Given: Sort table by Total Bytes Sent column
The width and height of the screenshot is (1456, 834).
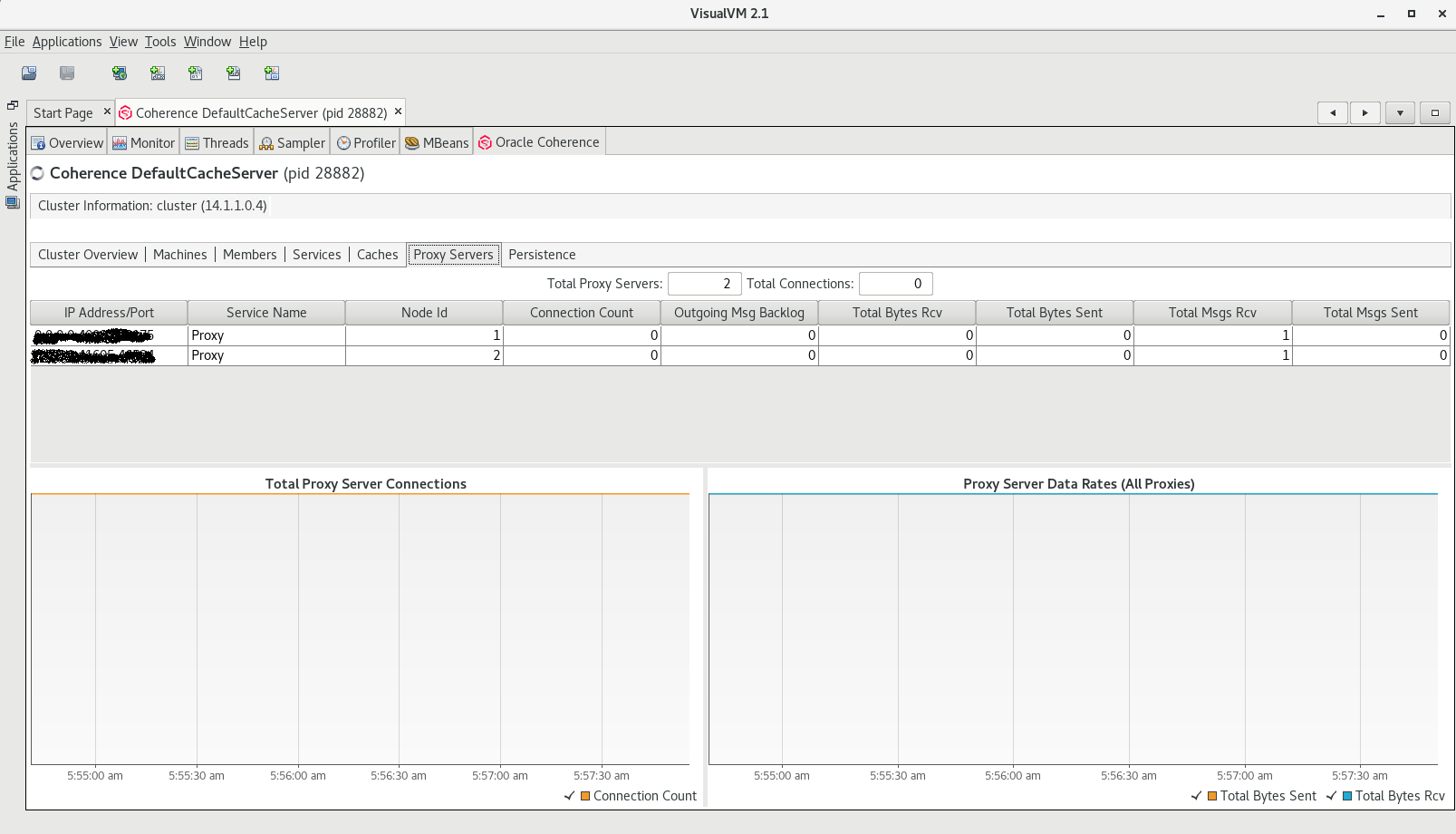Looking at the screenshot, I should click(x=1055, y=313).
